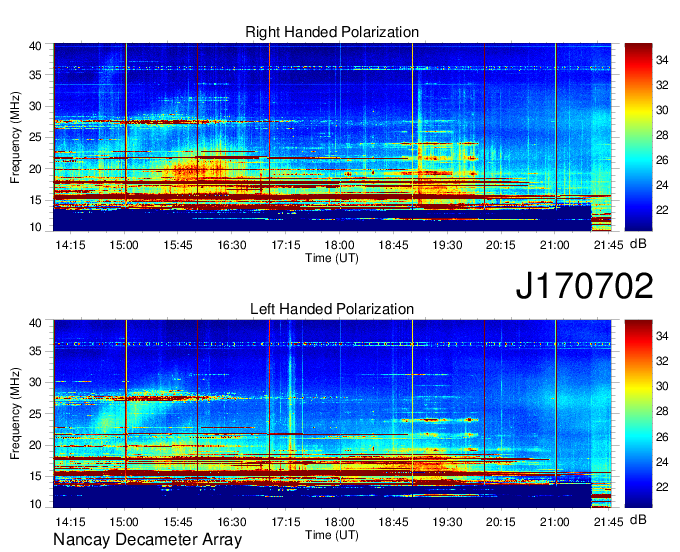Click the 25 MHz tick of the Right Handed plot
The width and height of the screenshot is (680, 552).
pos(35,137)
